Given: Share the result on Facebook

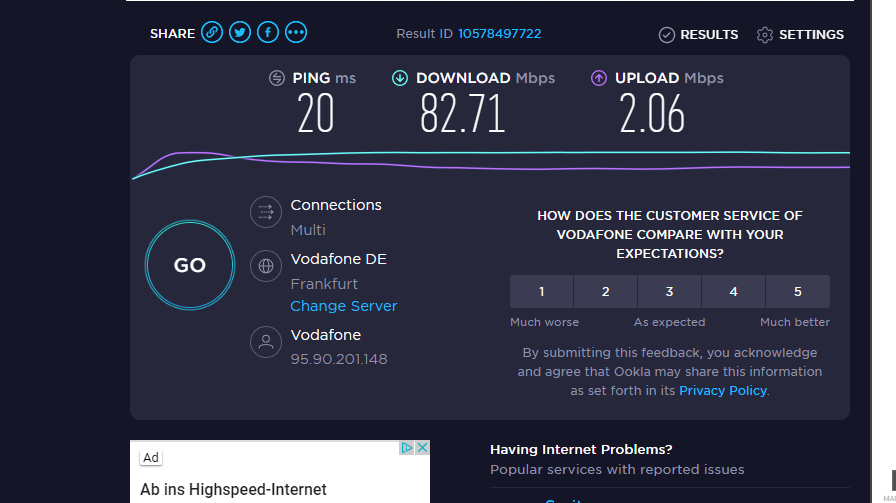Looking at the screenshot, I should (x=268, y=33).
